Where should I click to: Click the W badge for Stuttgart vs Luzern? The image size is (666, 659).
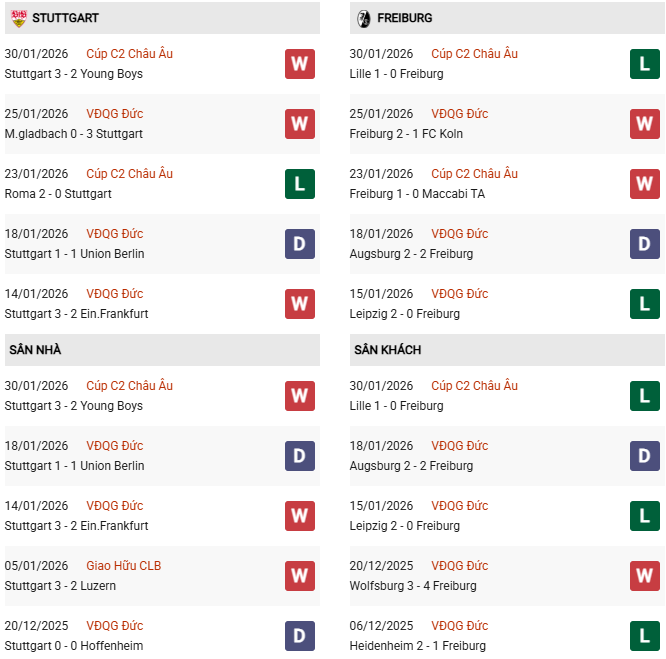pyautogui.click(x=299, y=576)
